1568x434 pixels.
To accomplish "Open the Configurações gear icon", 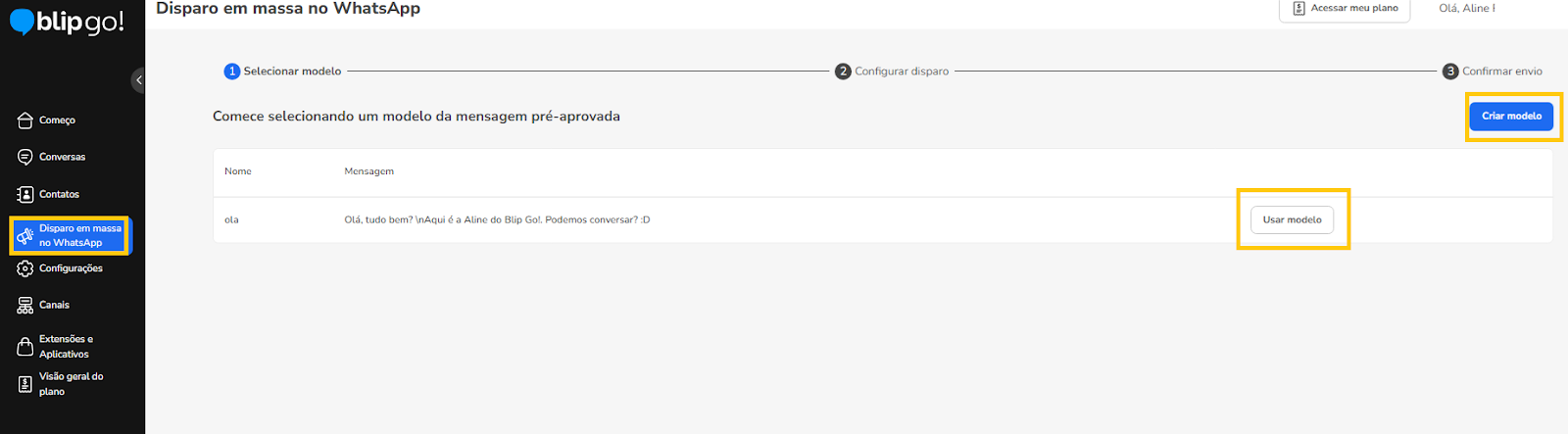I will 25,268.
